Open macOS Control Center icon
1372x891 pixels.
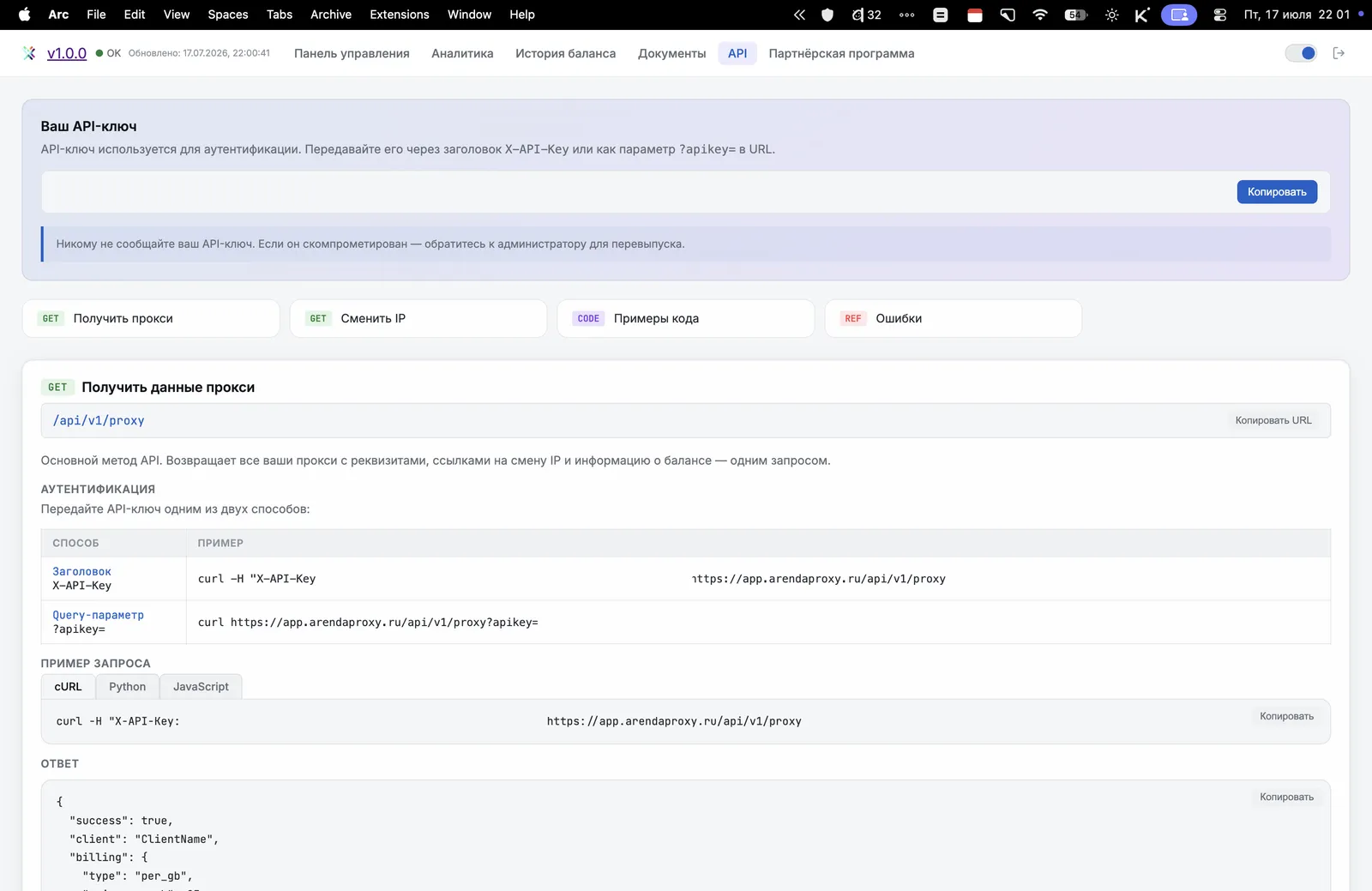point(1219,15)
